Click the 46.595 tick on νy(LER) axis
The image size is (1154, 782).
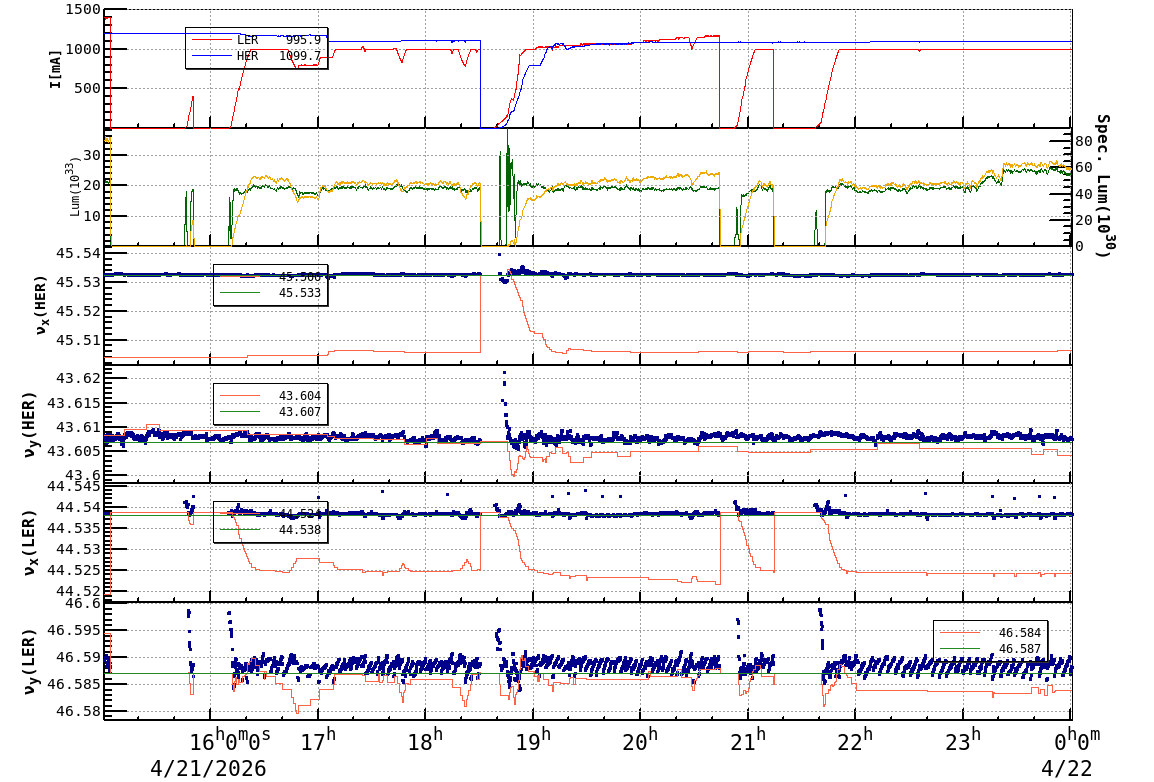(x=74, y=630)
